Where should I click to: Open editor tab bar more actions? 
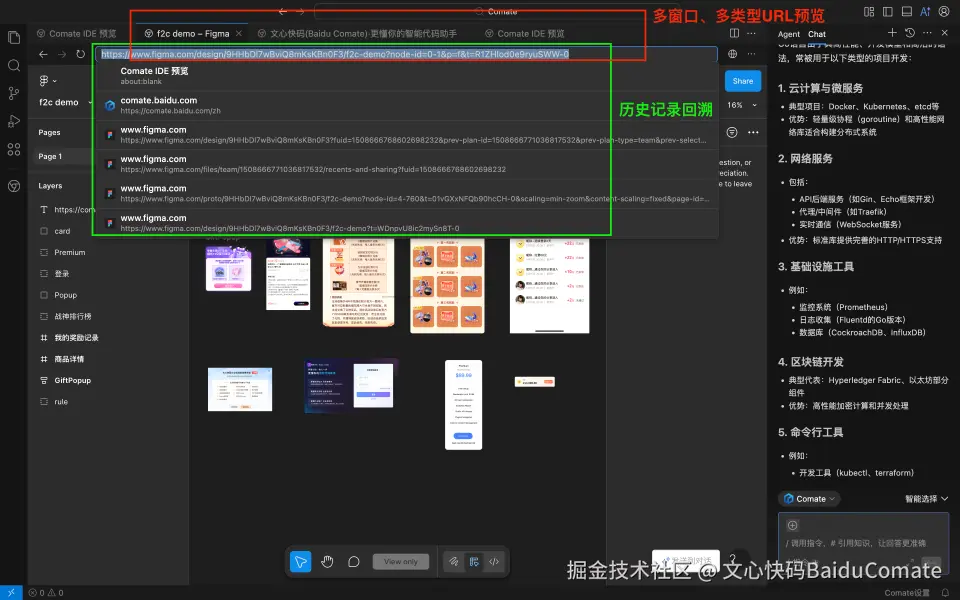[751, 33]
